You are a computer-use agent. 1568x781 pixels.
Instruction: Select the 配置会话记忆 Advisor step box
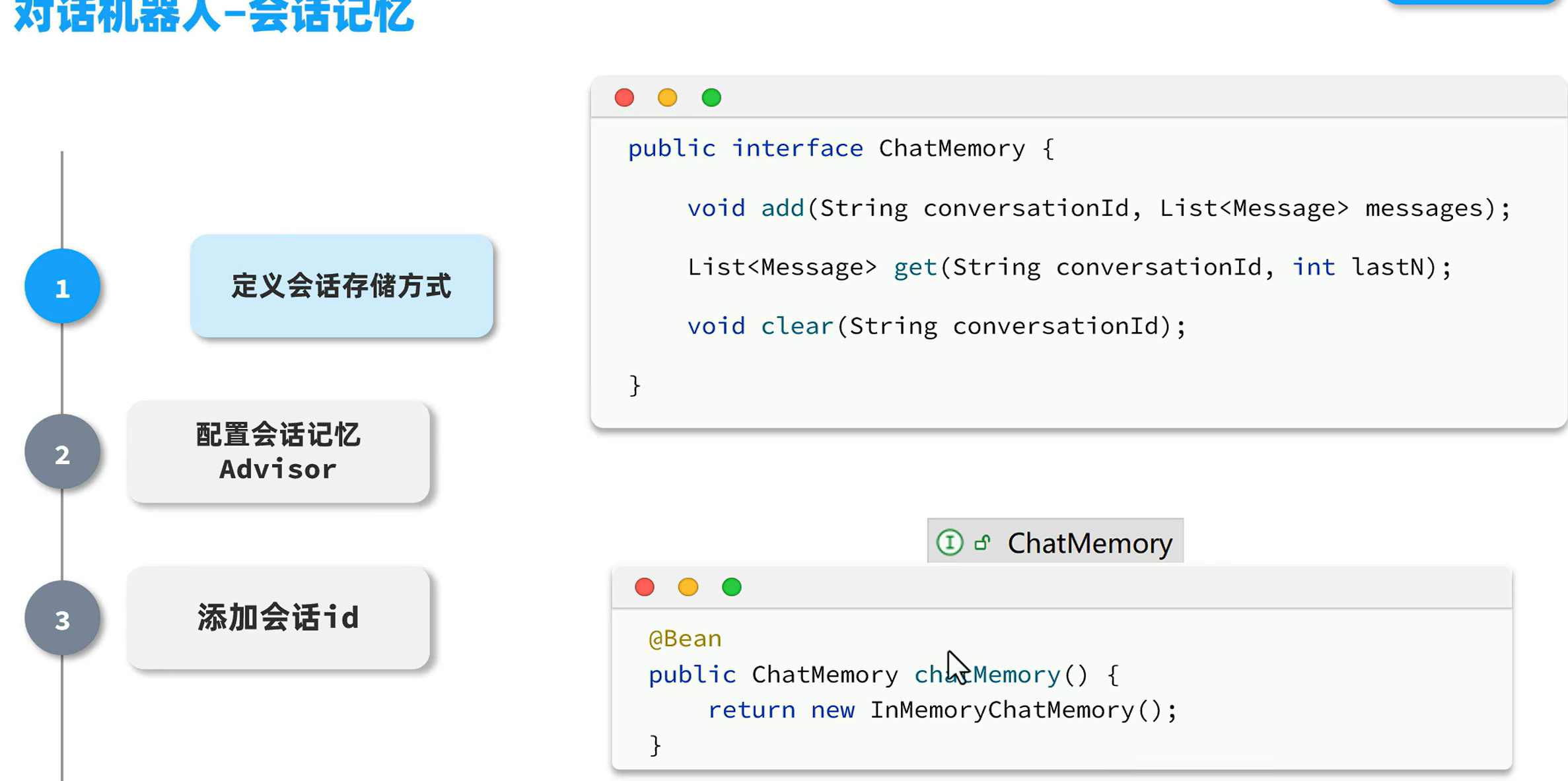point(278,452)
